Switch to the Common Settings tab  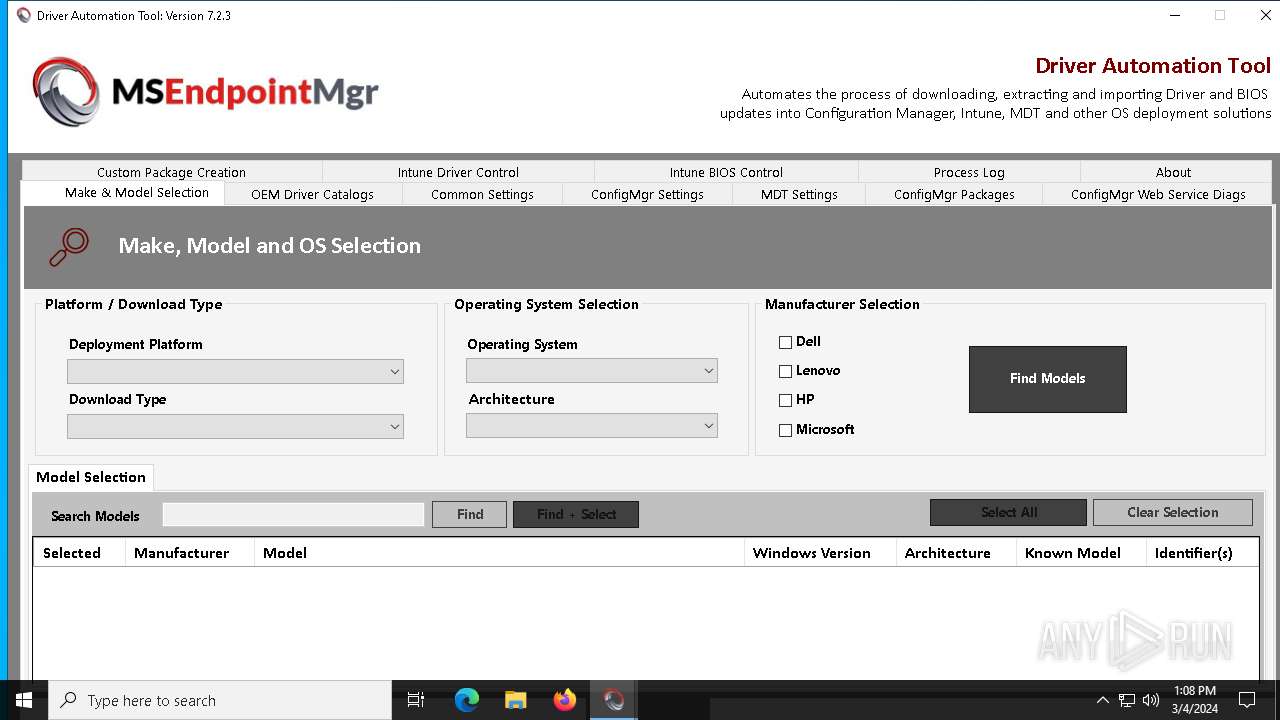(482, 194)
